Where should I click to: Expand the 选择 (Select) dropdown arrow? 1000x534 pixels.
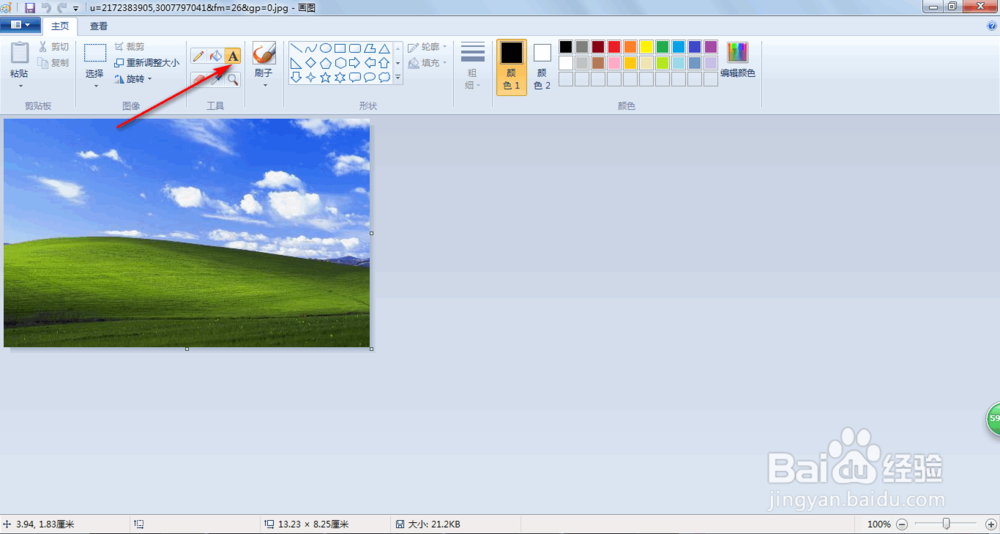(96, 85)
